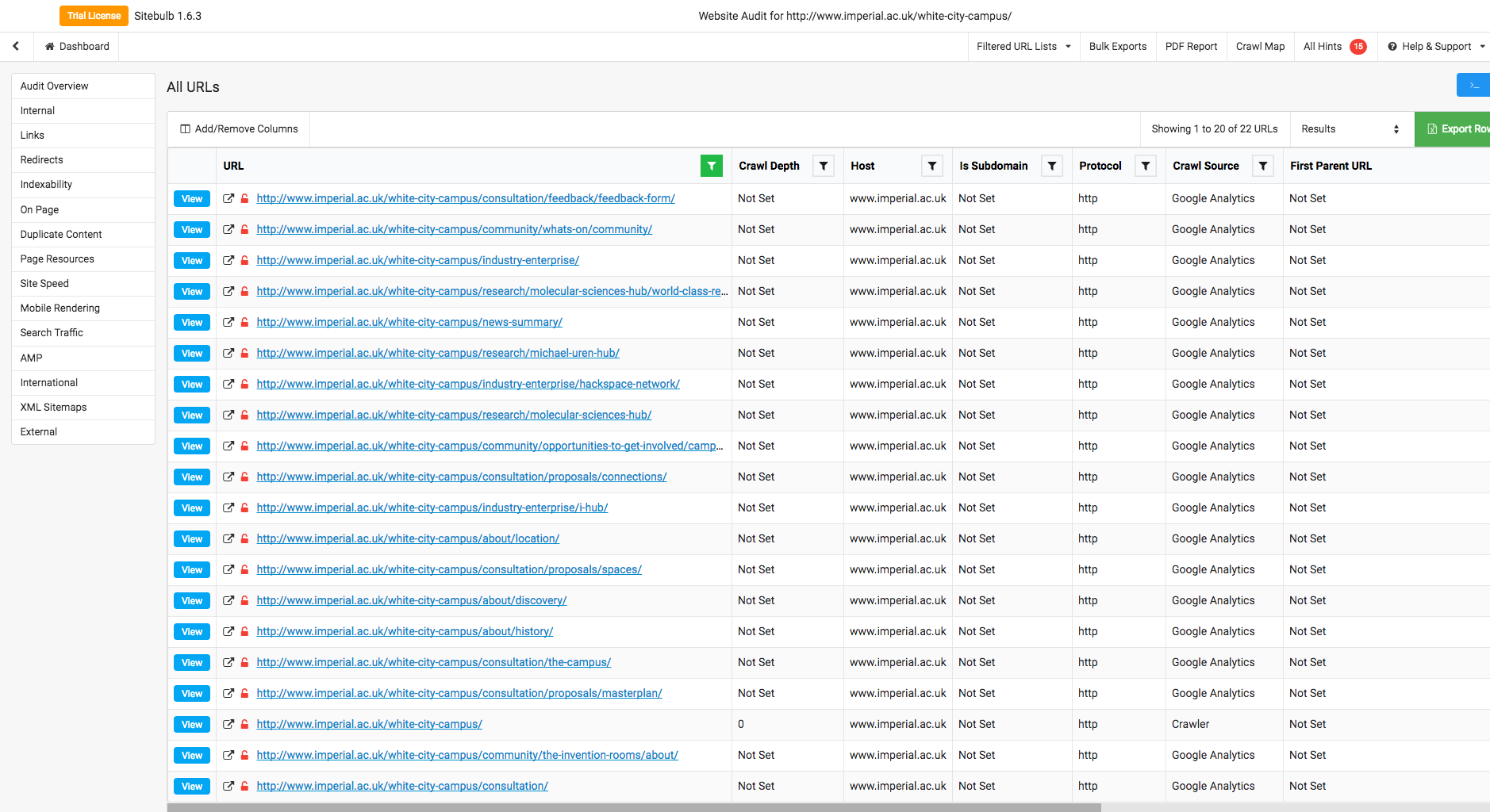The image size is (1490, 812).
Task: Click the blue console button at top right
Action: [x=1473, y=85]
